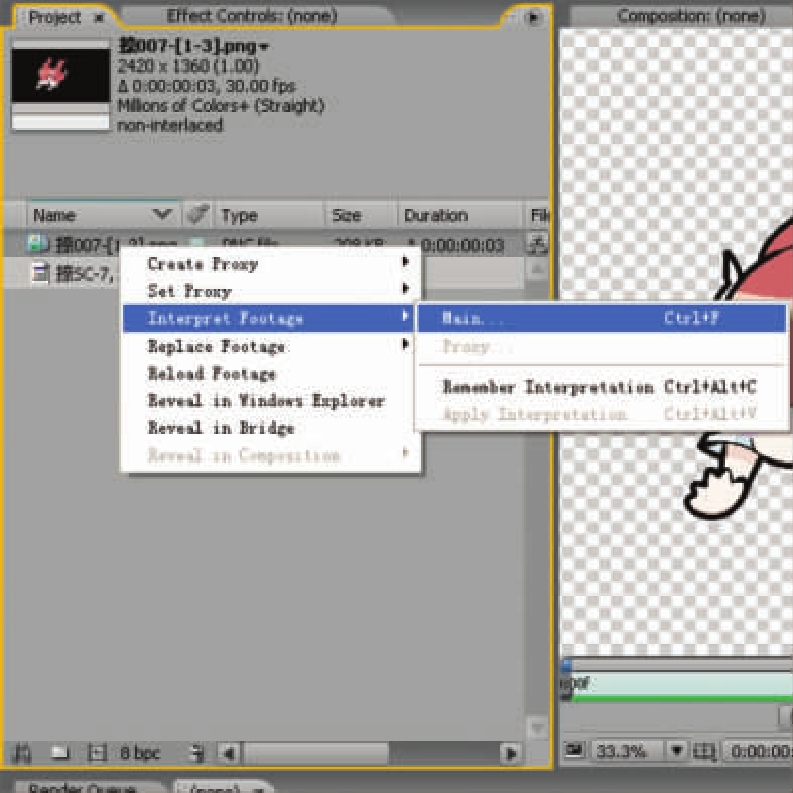Click the vertical scroll down arrow in Project panel
The image size is (793, 793).
point(537,728)
